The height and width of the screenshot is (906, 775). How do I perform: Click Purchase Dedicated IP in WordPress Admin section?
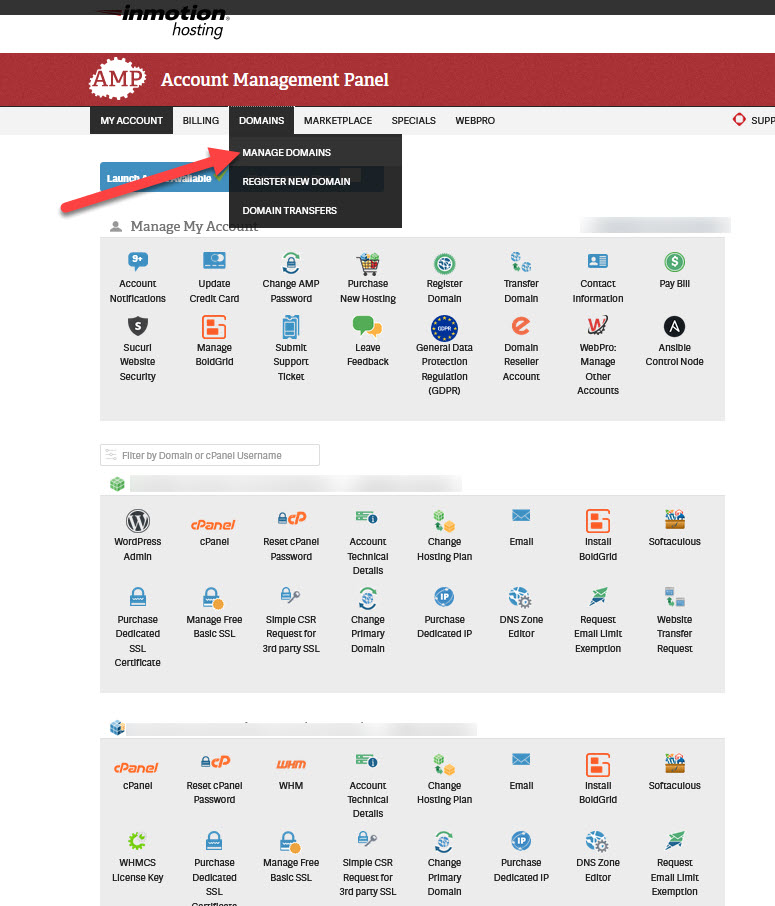coord(444,597)
